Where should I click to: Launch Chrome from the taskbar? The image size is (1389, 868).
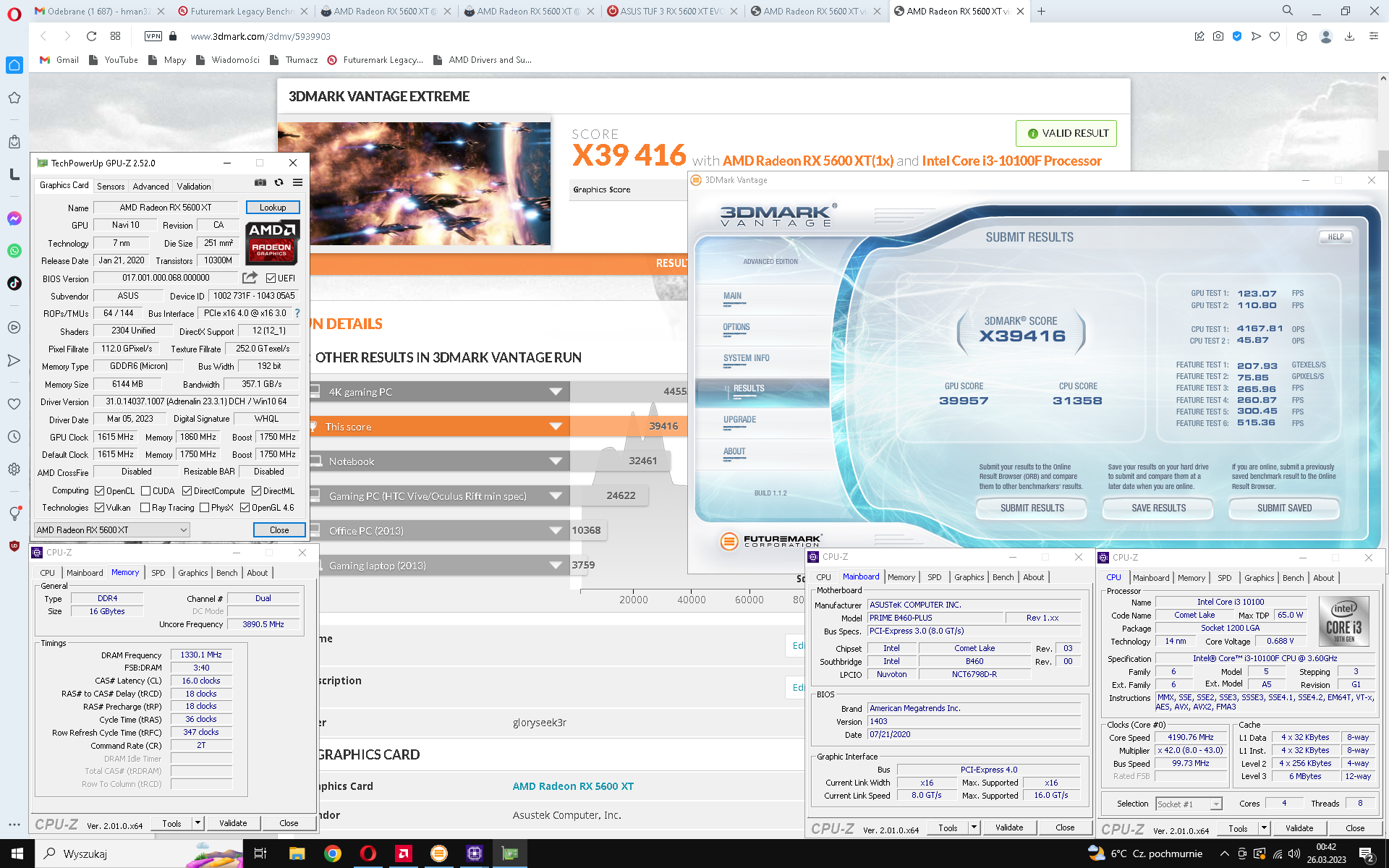click(x=332, y=854)
